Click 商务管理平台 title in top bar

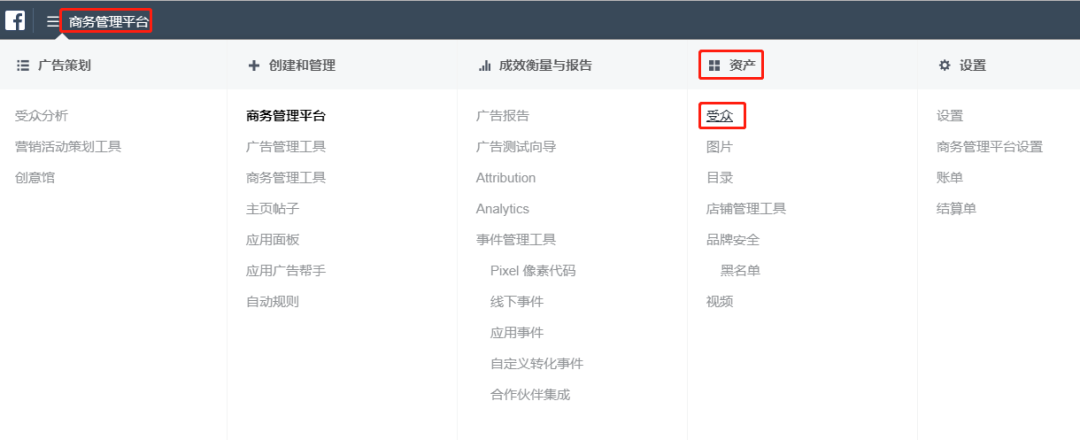(108, 21)
